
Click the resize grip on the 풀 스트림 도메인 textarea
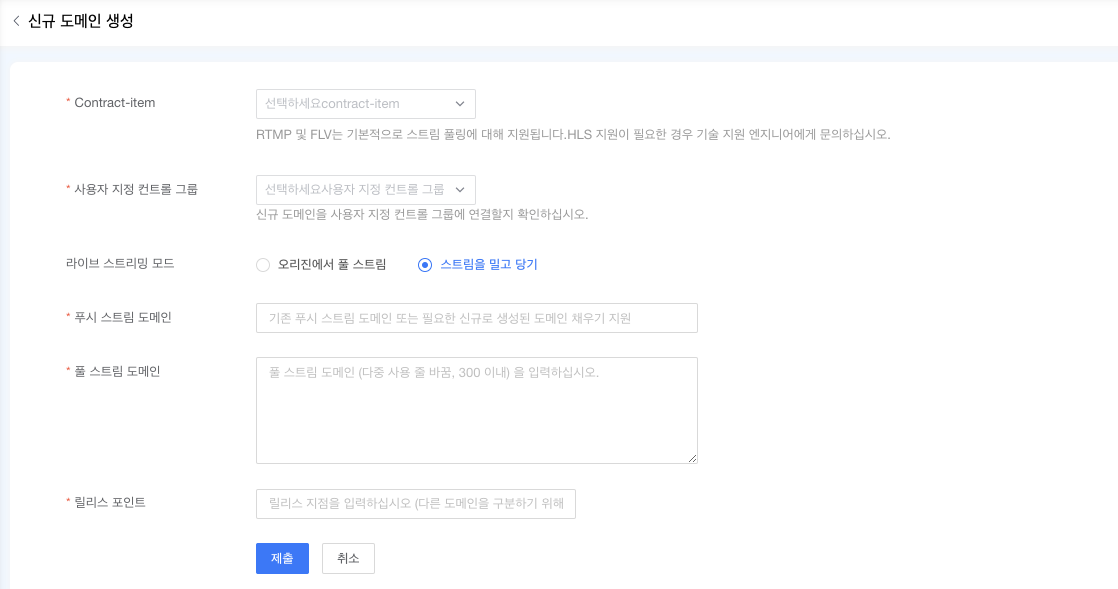[x=693, y=458]
